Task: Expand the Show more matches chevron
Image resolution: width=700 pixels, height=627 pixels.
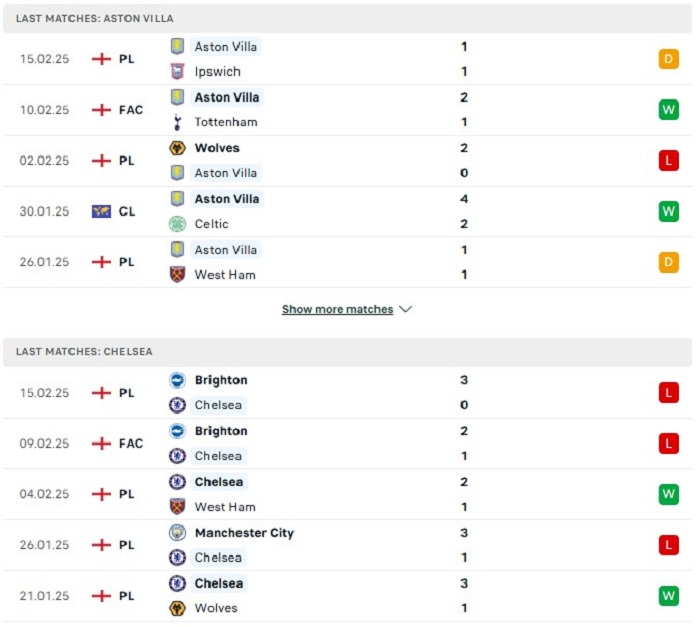Action: [x=405, y=309]
